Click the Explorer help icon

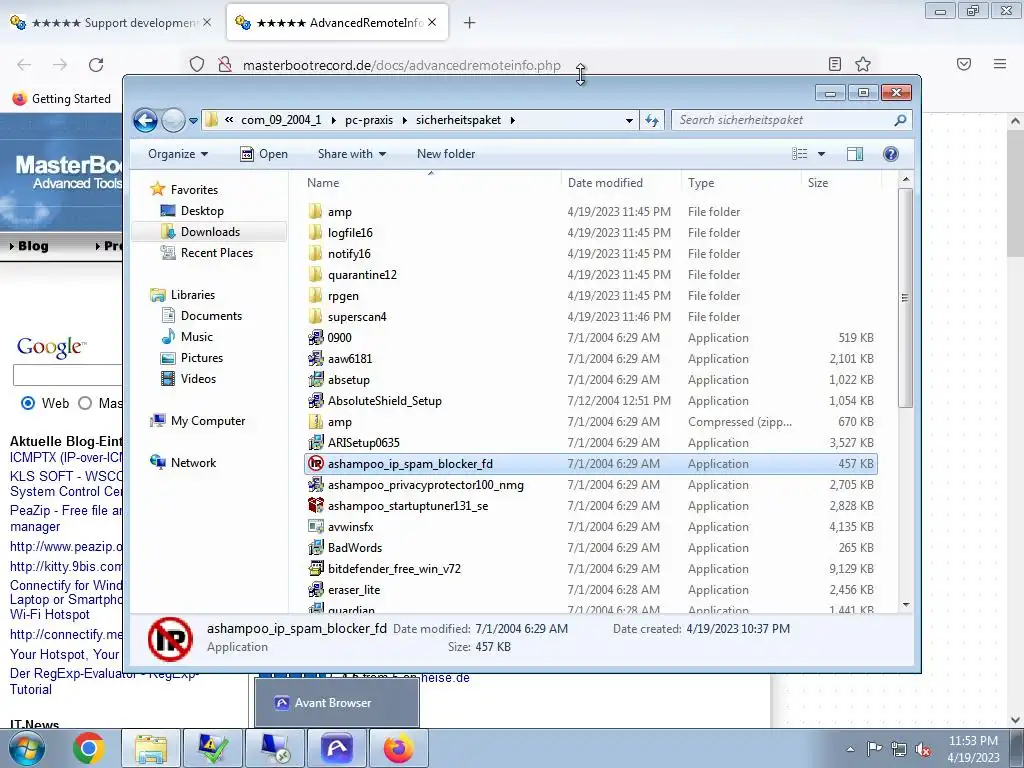click(x=891, y=154)
